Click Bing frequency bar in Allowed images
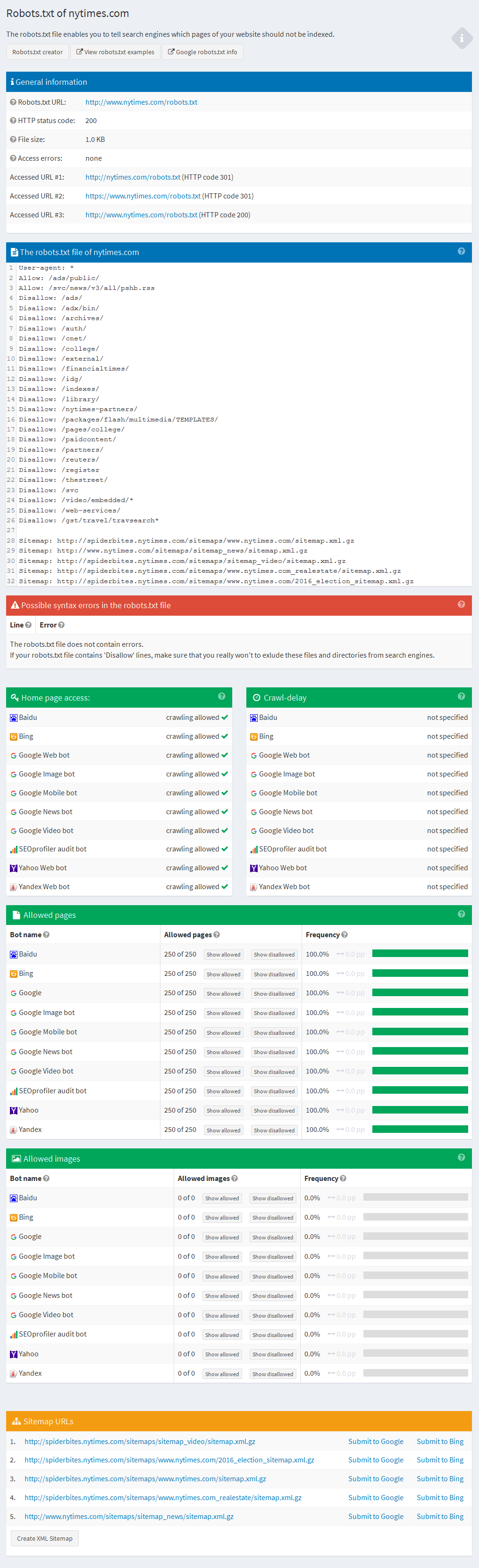Screen dimensions: 479x1568 (x=416, y=1217)
